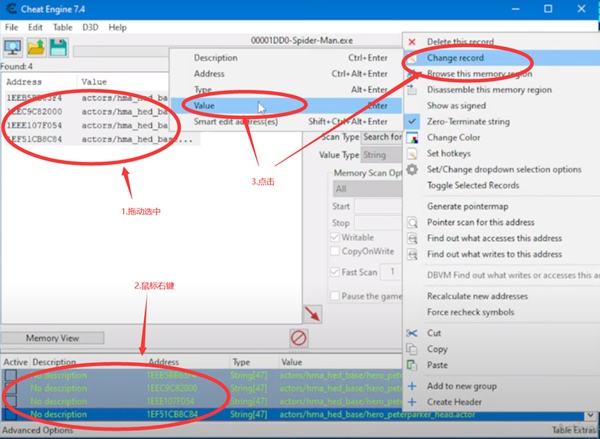Choose Recalculate new addresses
The width and height of the screenshot is (600, 439).
502,296
